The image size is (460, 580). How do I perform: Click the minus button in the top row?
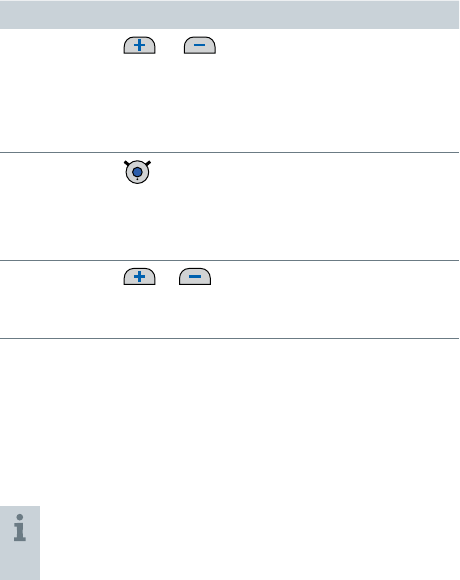(x=200, y=45)
